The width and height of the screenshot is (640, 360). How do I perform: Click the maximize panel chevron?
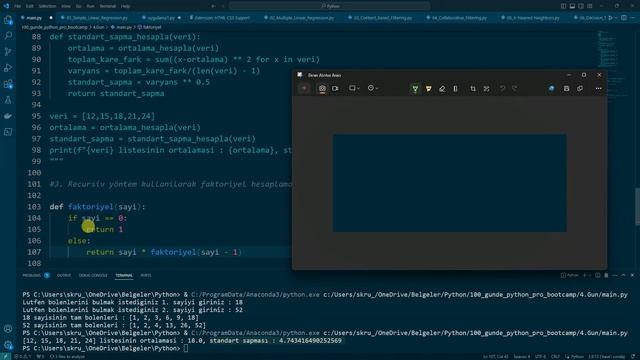click(623, 276)
